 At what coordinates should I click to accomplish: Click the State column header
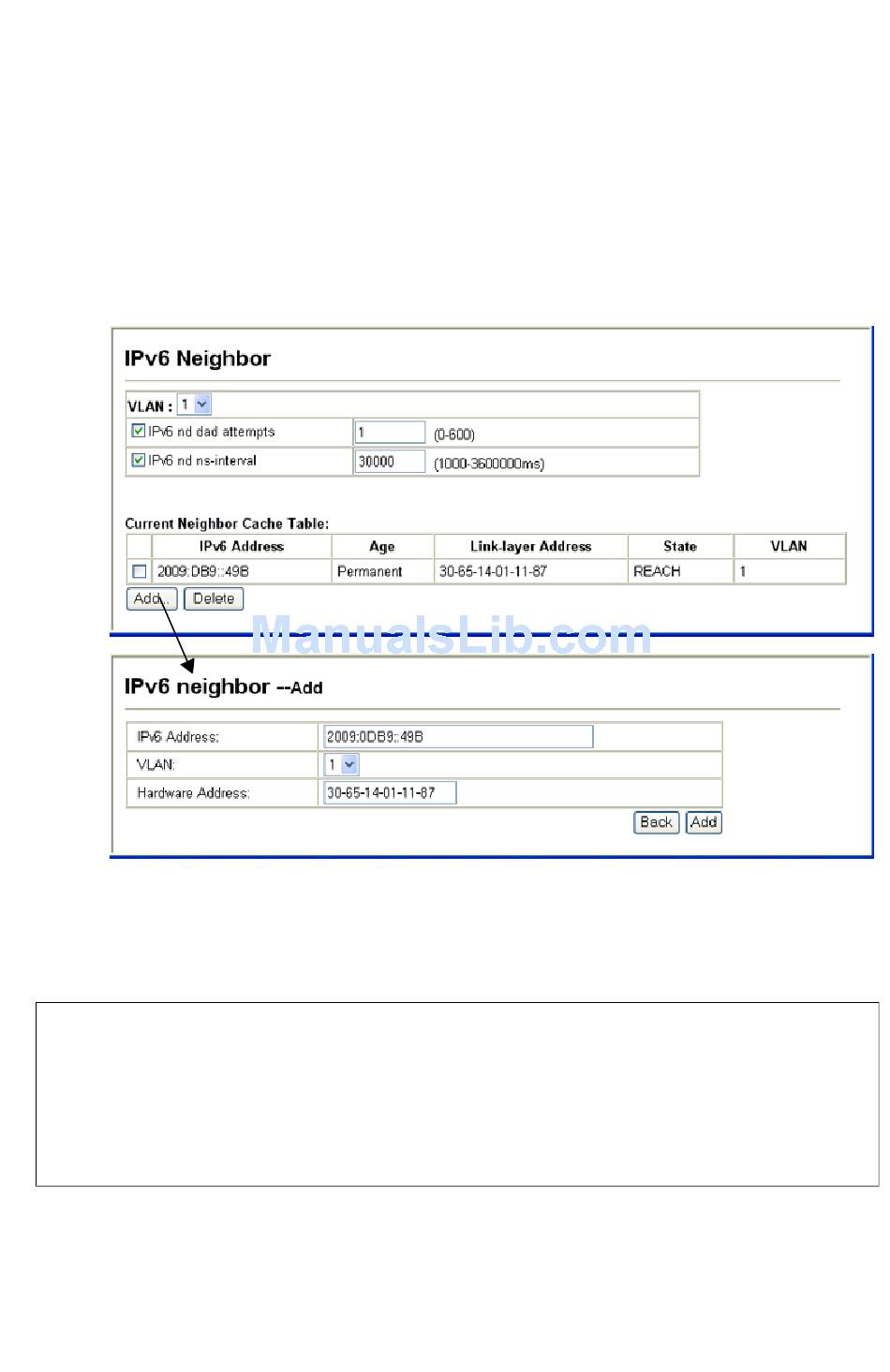tap(680, 547)
